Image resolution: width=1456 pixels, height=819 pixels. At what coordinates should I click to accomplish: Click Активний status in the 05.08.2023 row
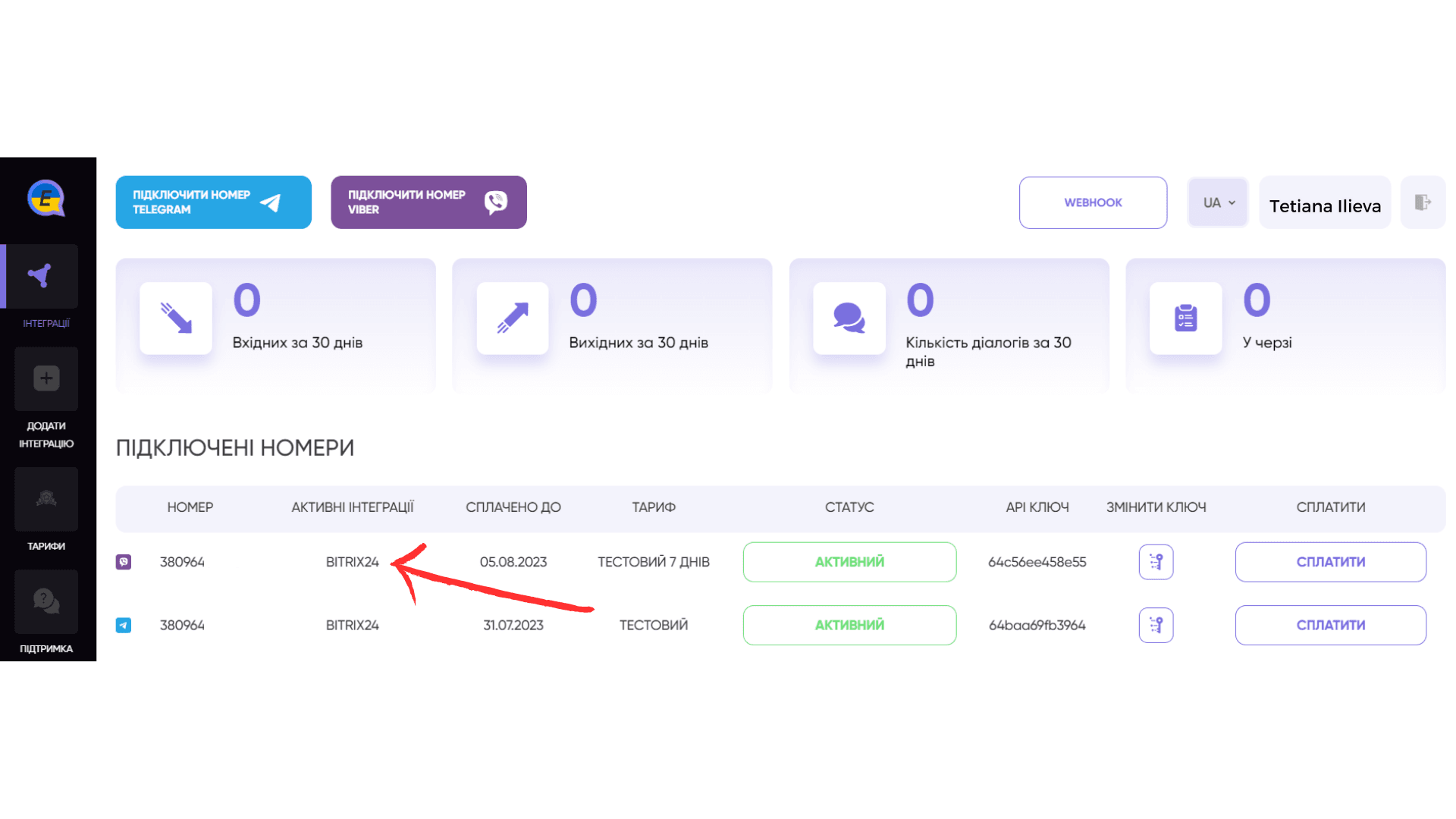[849, 562]
